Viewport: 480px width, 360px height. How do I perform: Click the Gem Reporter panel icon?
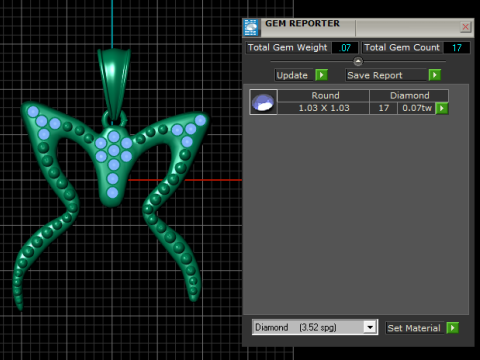click(x=251, y=28)
